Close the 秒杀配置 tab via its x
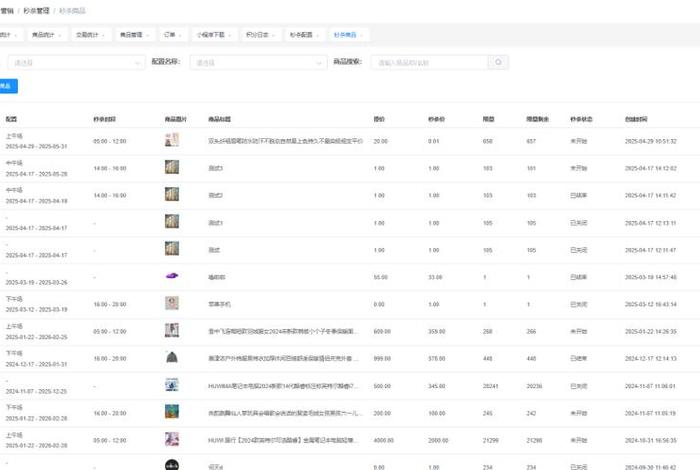The width and height of the screenshot is (700, 470). point(318,35)
